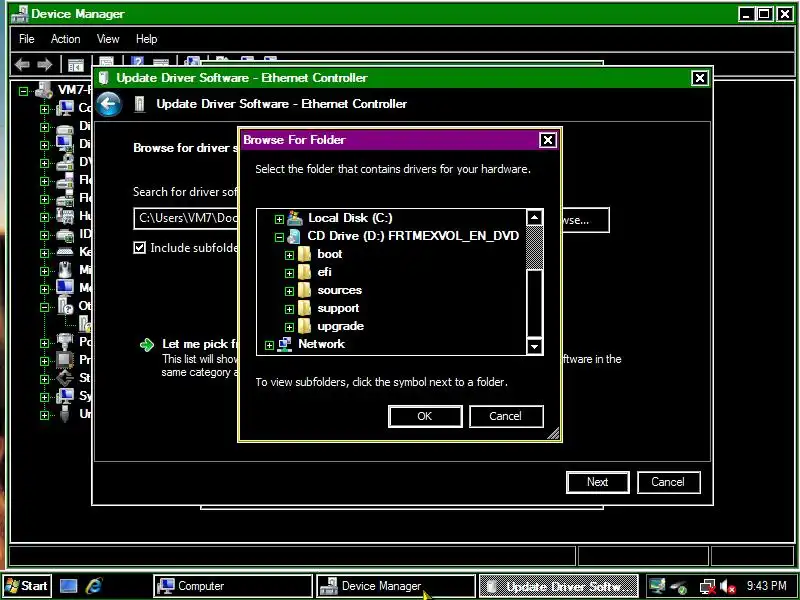Select the efi folder label
The width and height of the screenshot is (800, 600).
[324, 272]
